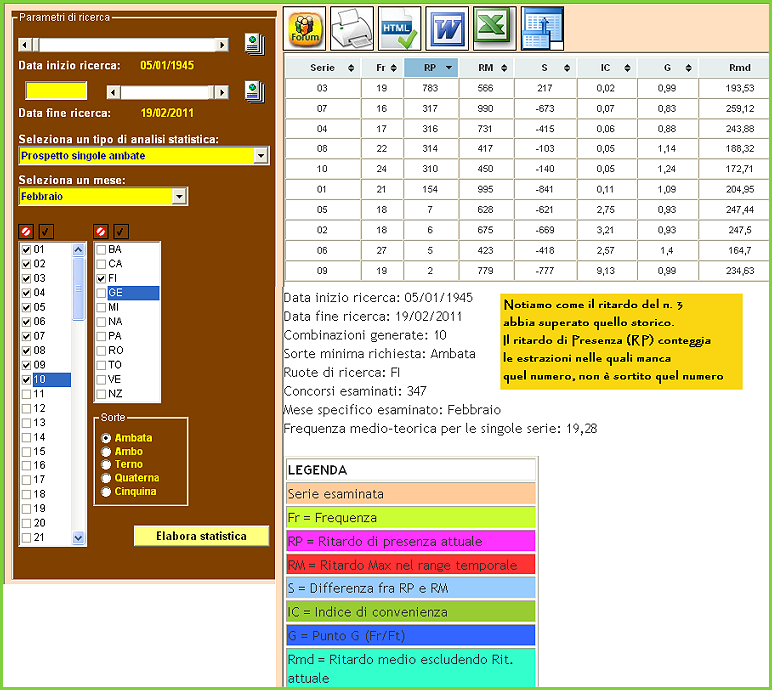The image size is (772, 690).
Task: Click the 'Fr = Frequenza' legend row
Action: pos(411,518)
